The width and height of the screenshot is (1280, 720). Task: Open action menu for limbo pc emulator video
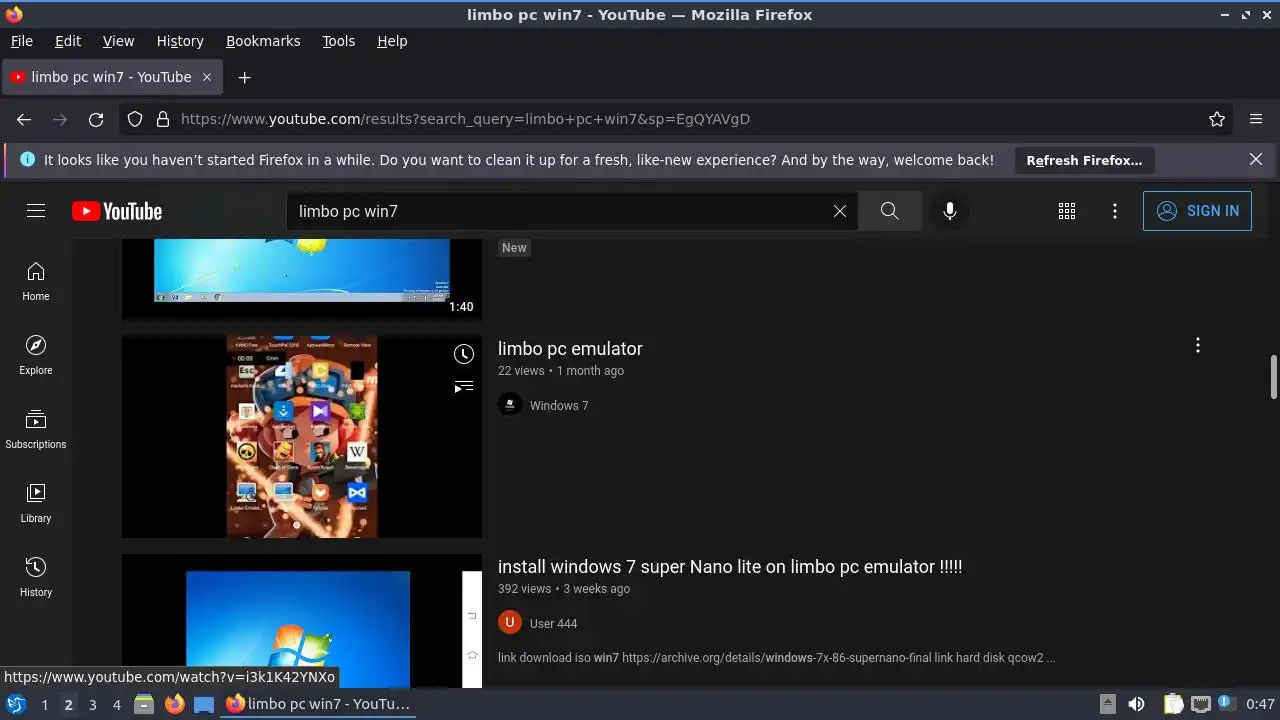[x=1198, y=346]
